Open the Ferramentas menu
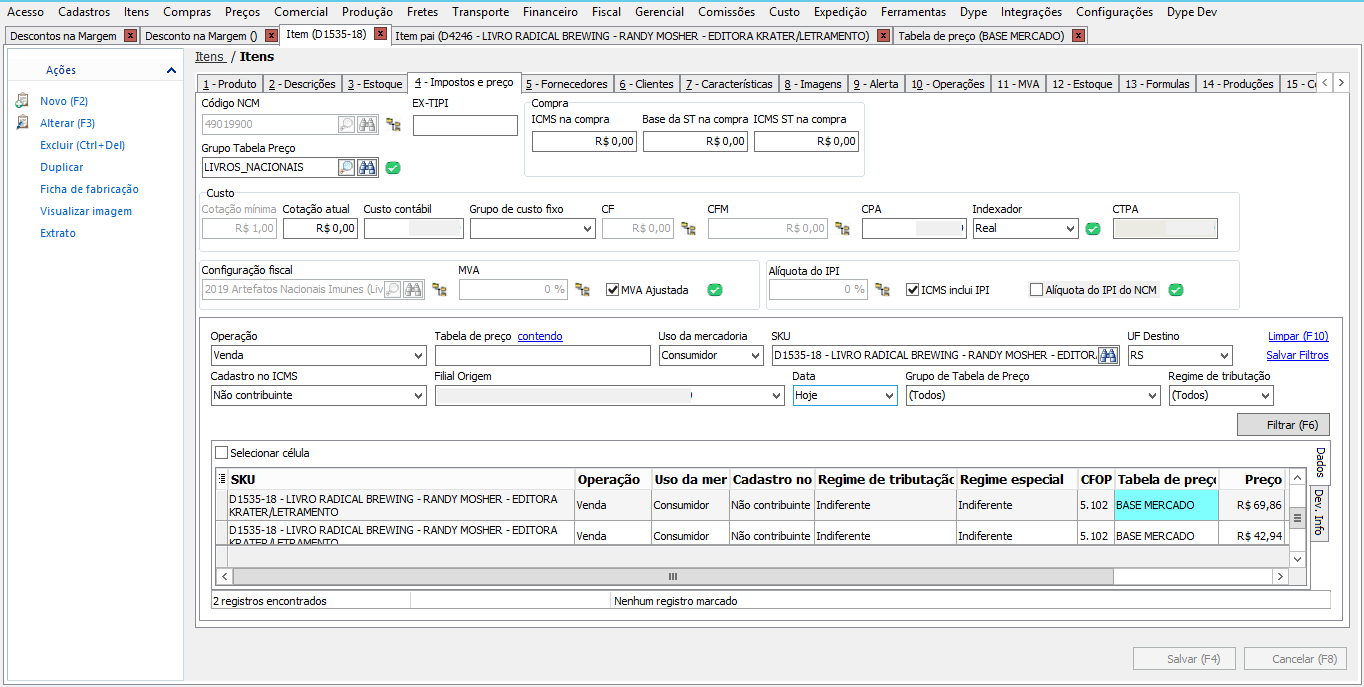The width and height of the screenshot is (1364, 687). coord(913,12)
